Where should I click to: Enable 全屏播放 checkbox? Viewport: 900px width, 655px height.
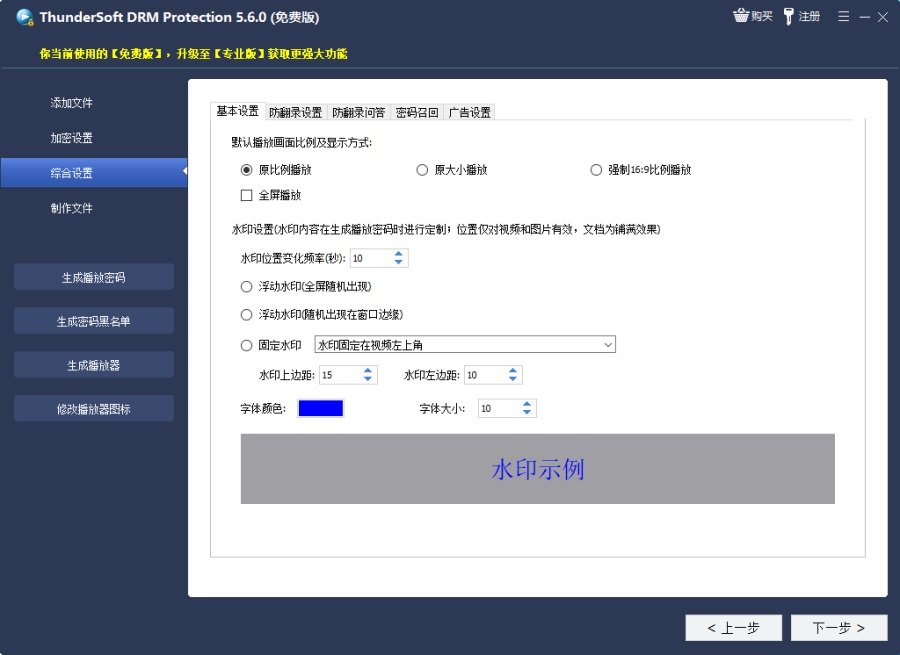pos(246,195)
